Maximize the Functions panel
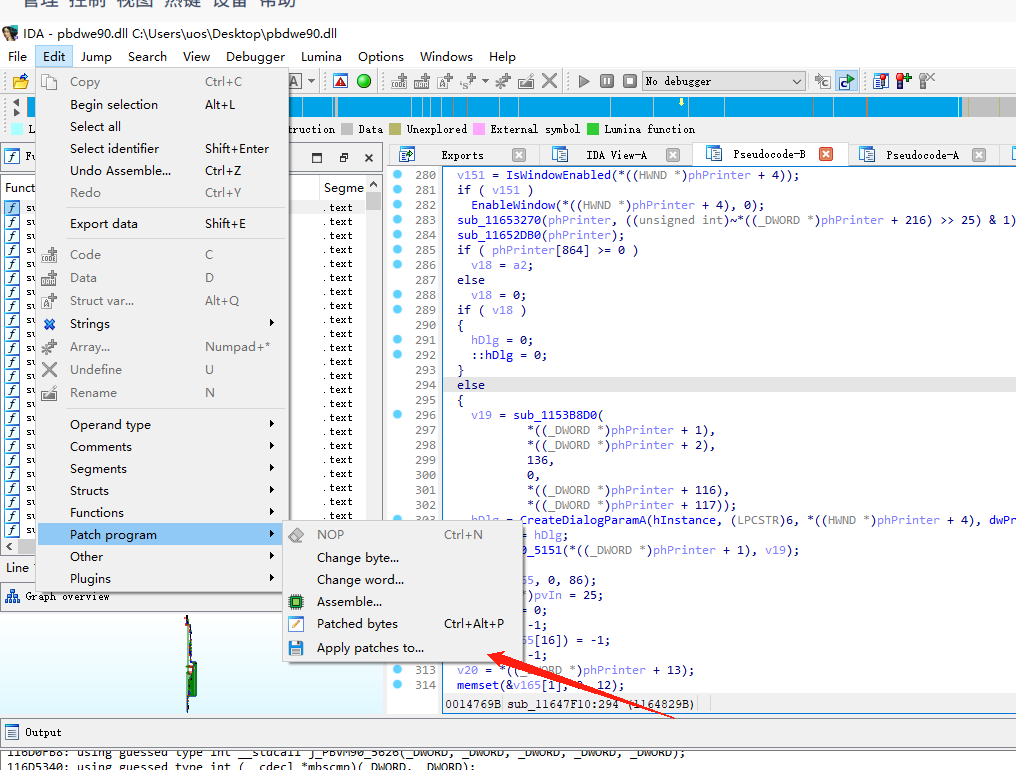1016x770 pixels. coord(317,158)
